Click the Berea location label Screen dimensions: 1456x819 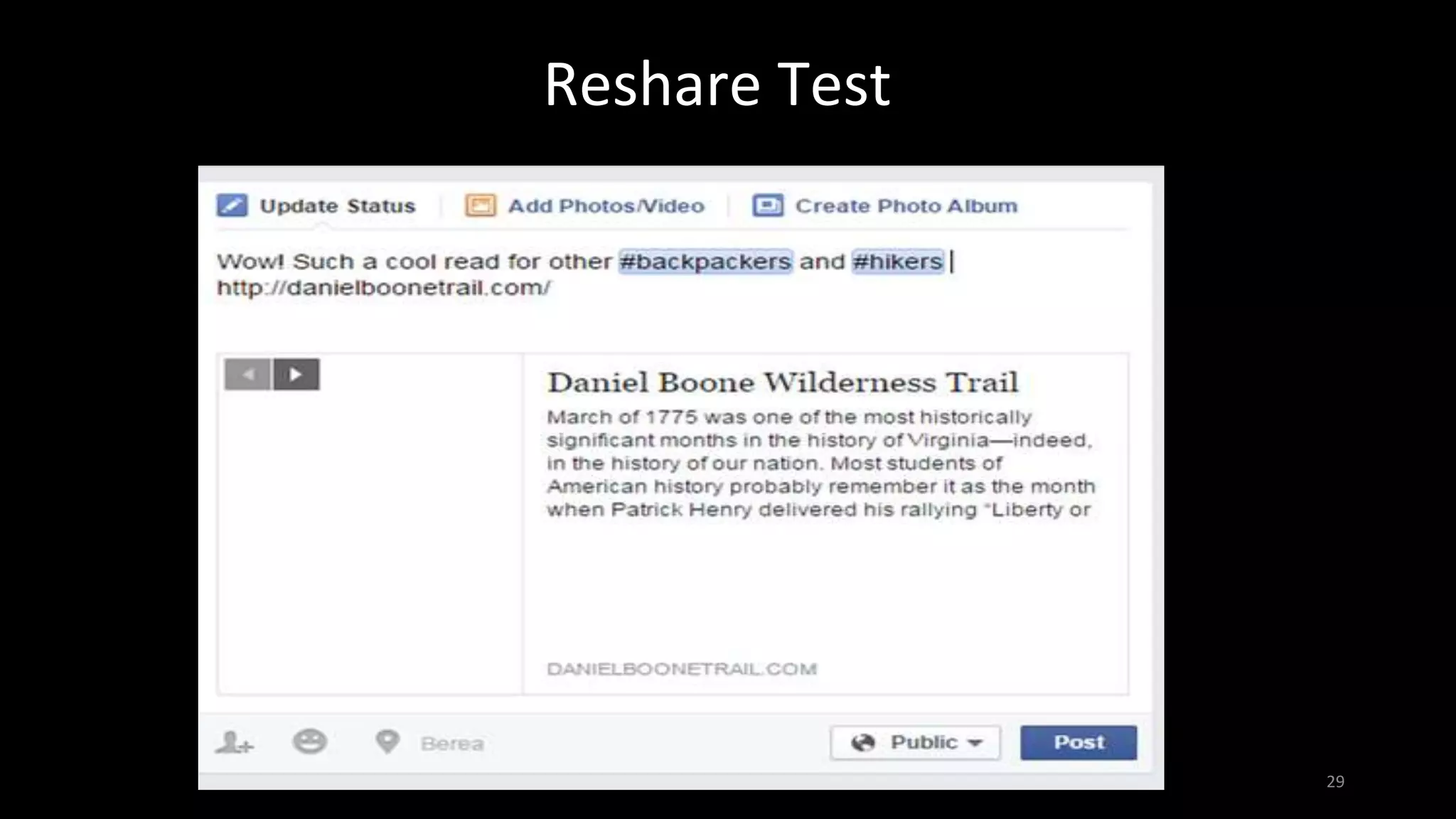[x=452, y=744]
